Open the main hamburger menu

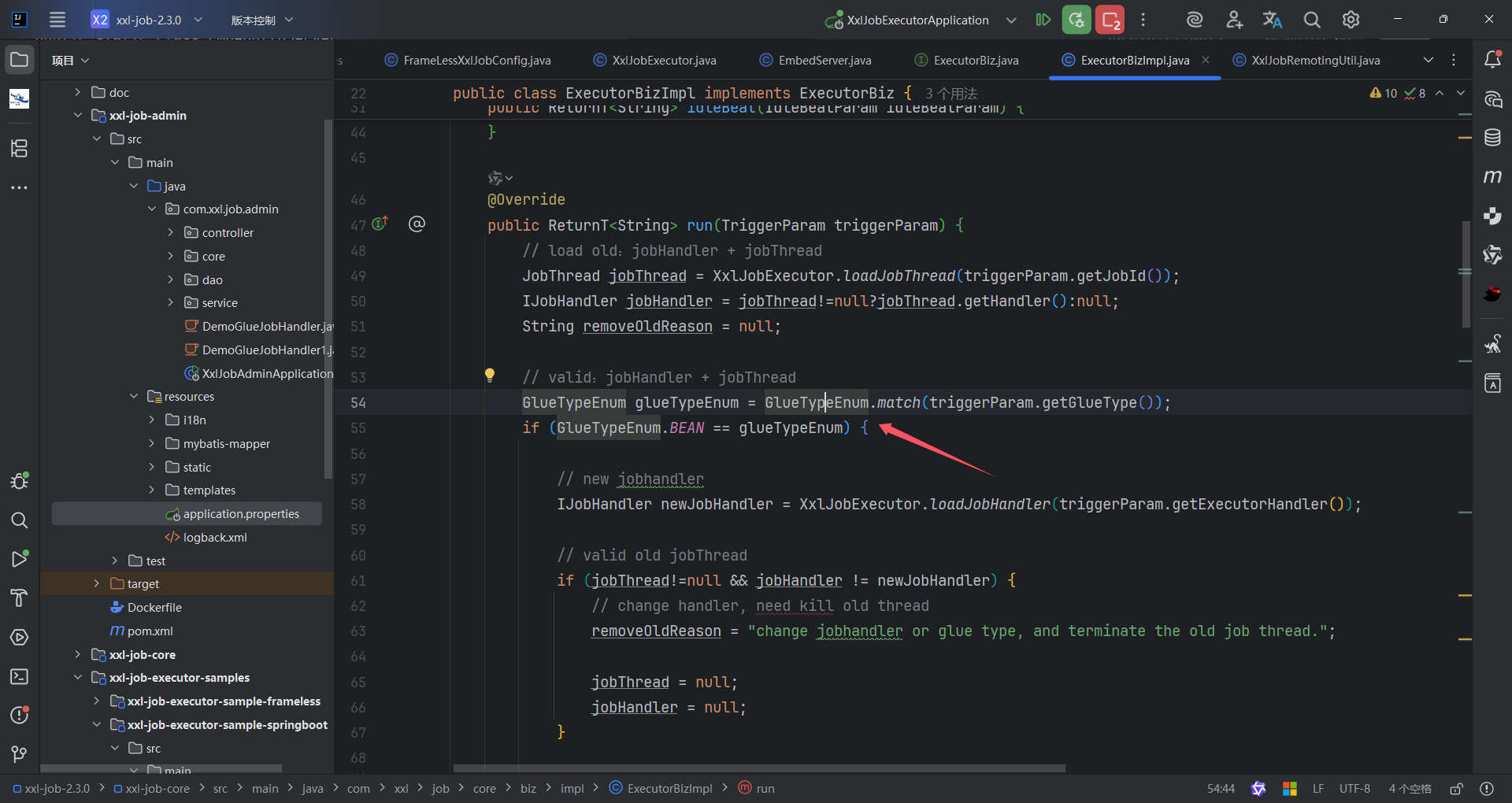pos(57,20)
